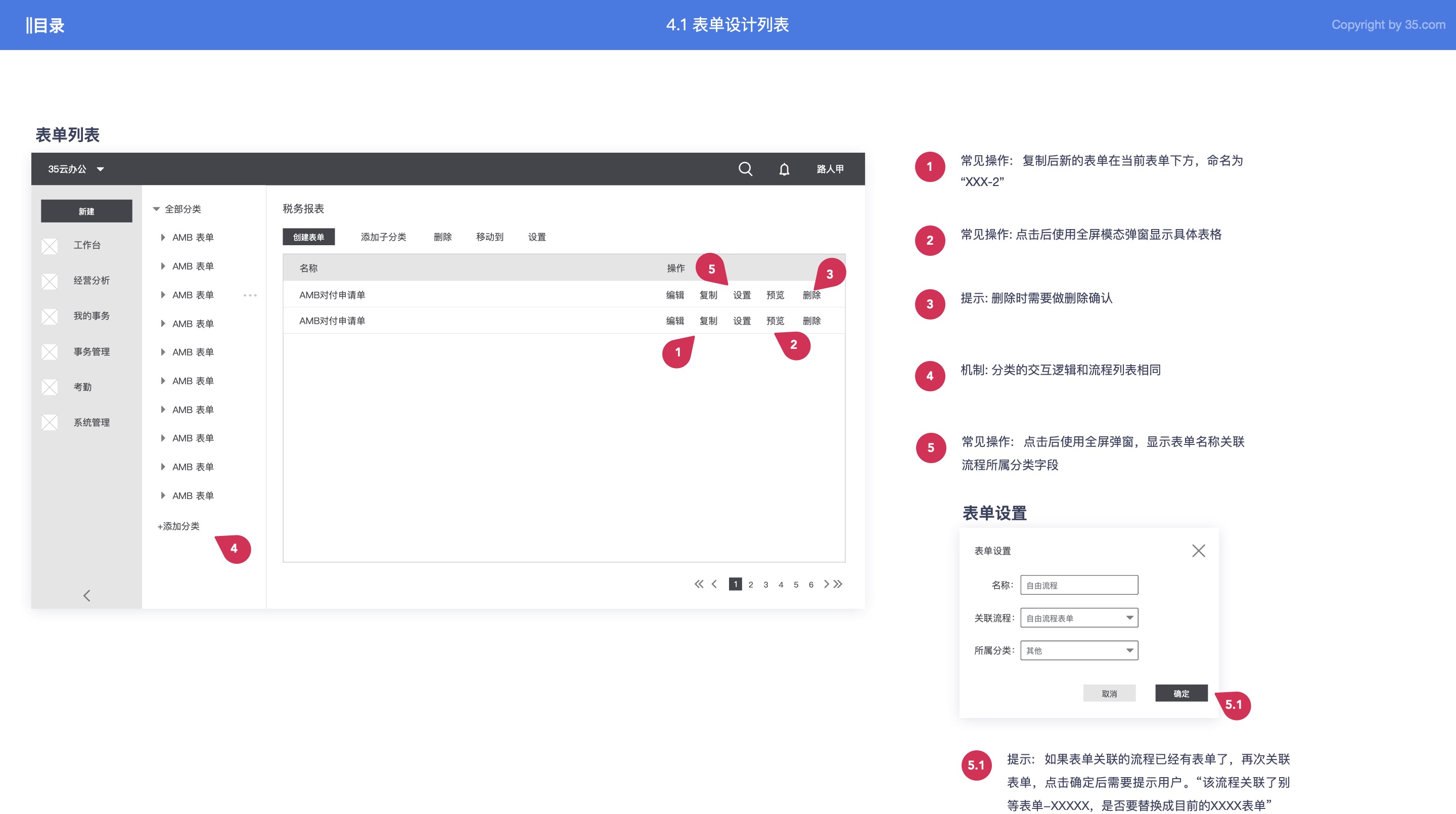This screenshot has width=1456, height=814.
Task: Open 经营分析 in sidebar menu
Action: coord(92,281)
